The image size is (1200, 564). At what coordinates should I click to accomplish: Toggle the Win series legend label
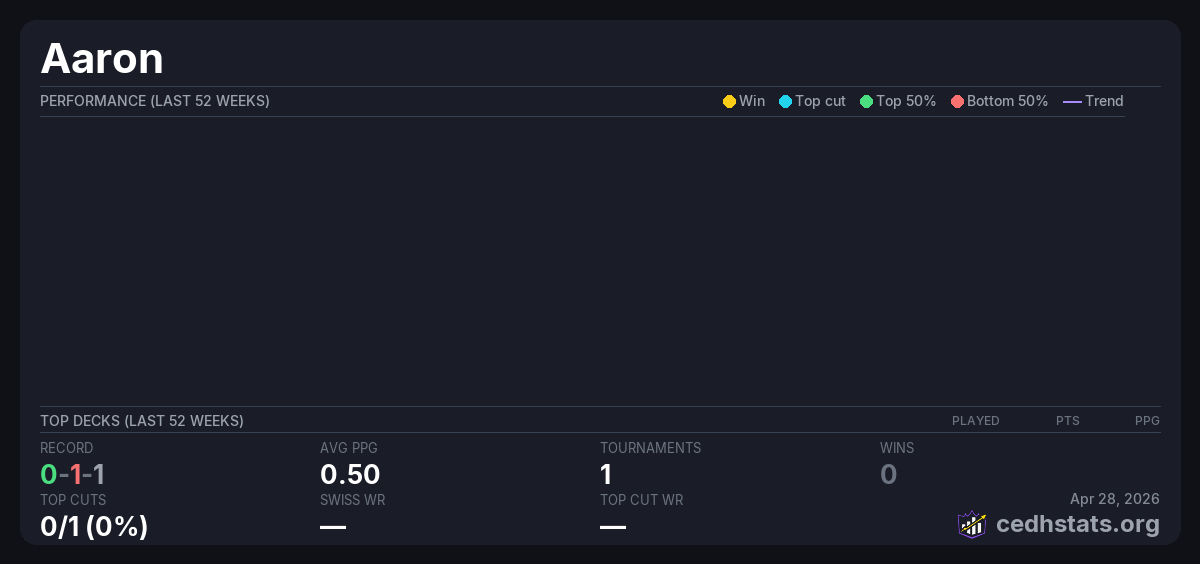(x=752, y=101)
